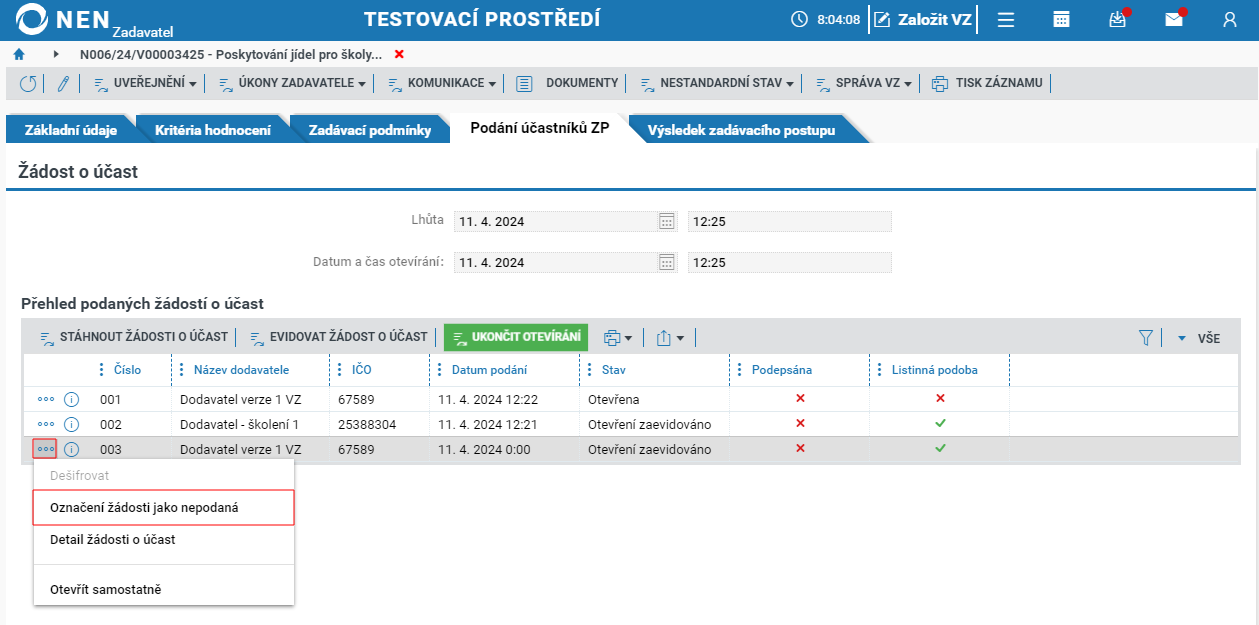1259x625 pixels.
Task: Go to the home icon in breadcrumb
Action: point(19,54)
